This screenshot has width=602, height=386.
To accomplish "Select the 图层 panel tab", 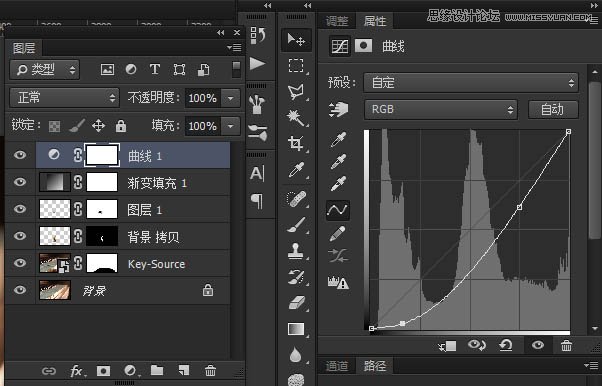I will click(24, 48).
